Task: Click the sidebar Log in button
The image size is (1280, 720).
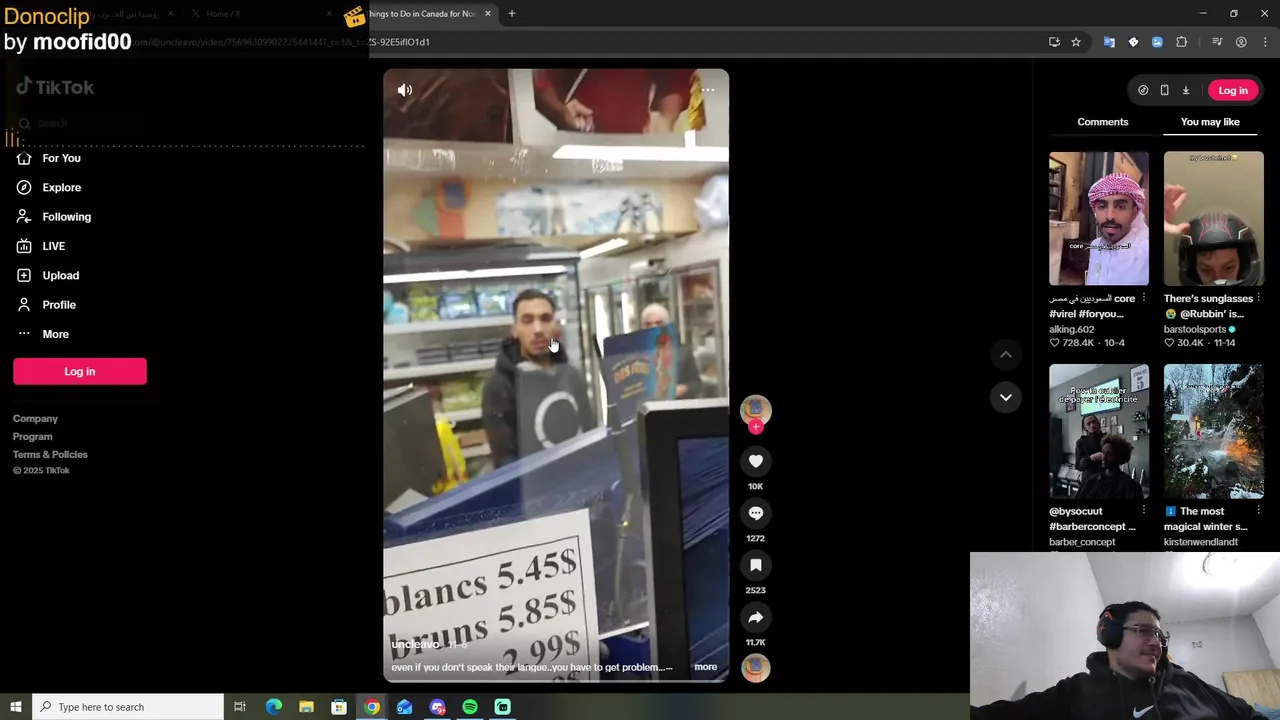Action: click(x=80, y=371)
